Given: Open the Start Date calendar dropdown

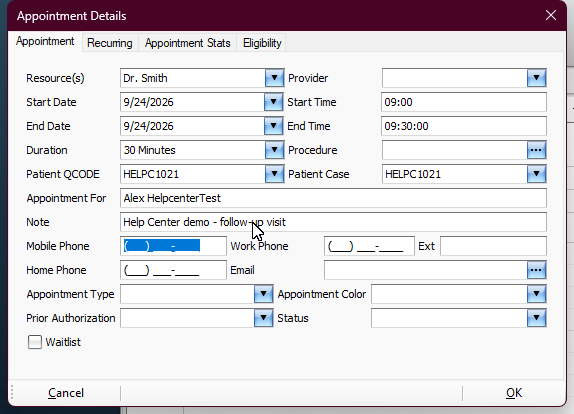Looking at the screenshot, I should [273, 102].
